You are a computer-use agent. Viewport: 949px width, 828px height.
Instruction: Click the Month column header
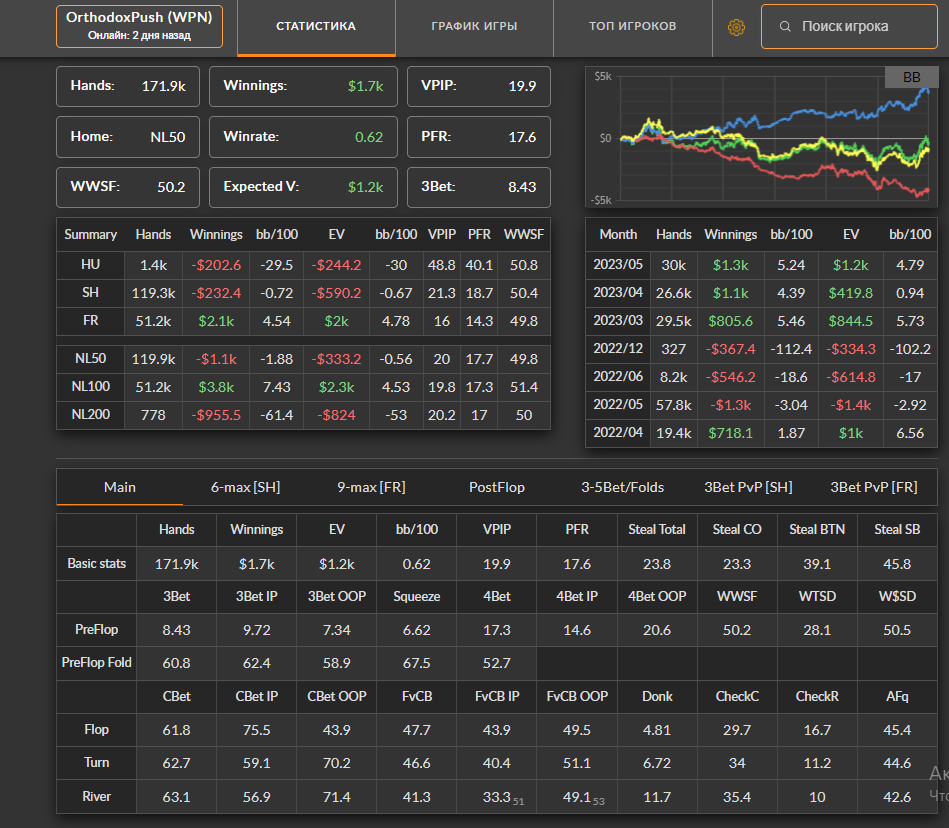(618, 234)
